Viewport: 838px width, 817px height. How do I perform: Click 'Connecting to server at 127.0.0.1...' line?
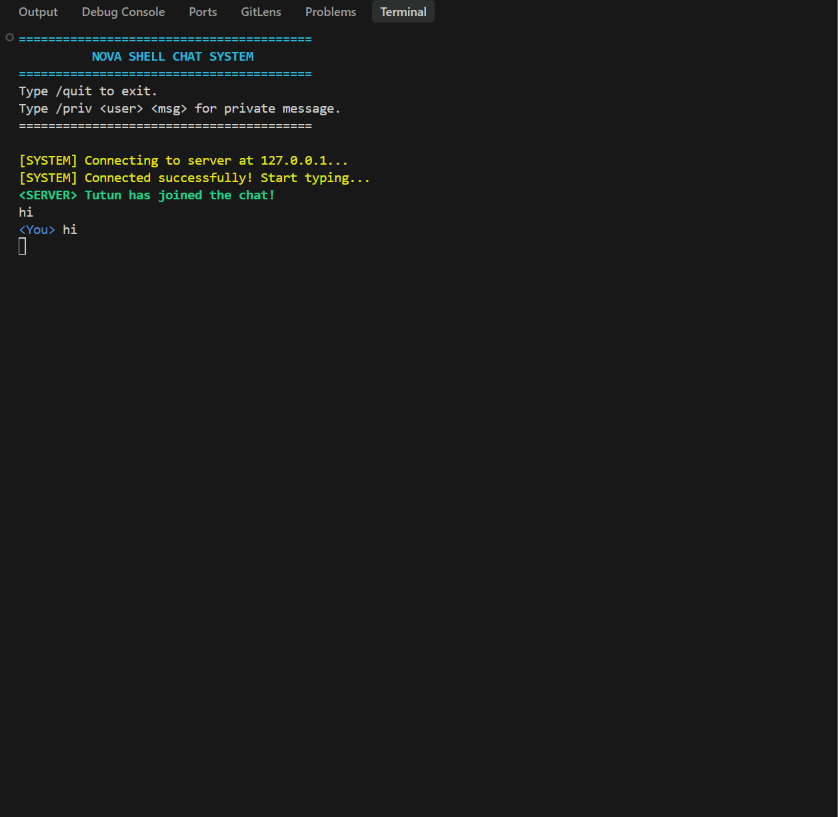pyautogui.click(x=183, y=161)
